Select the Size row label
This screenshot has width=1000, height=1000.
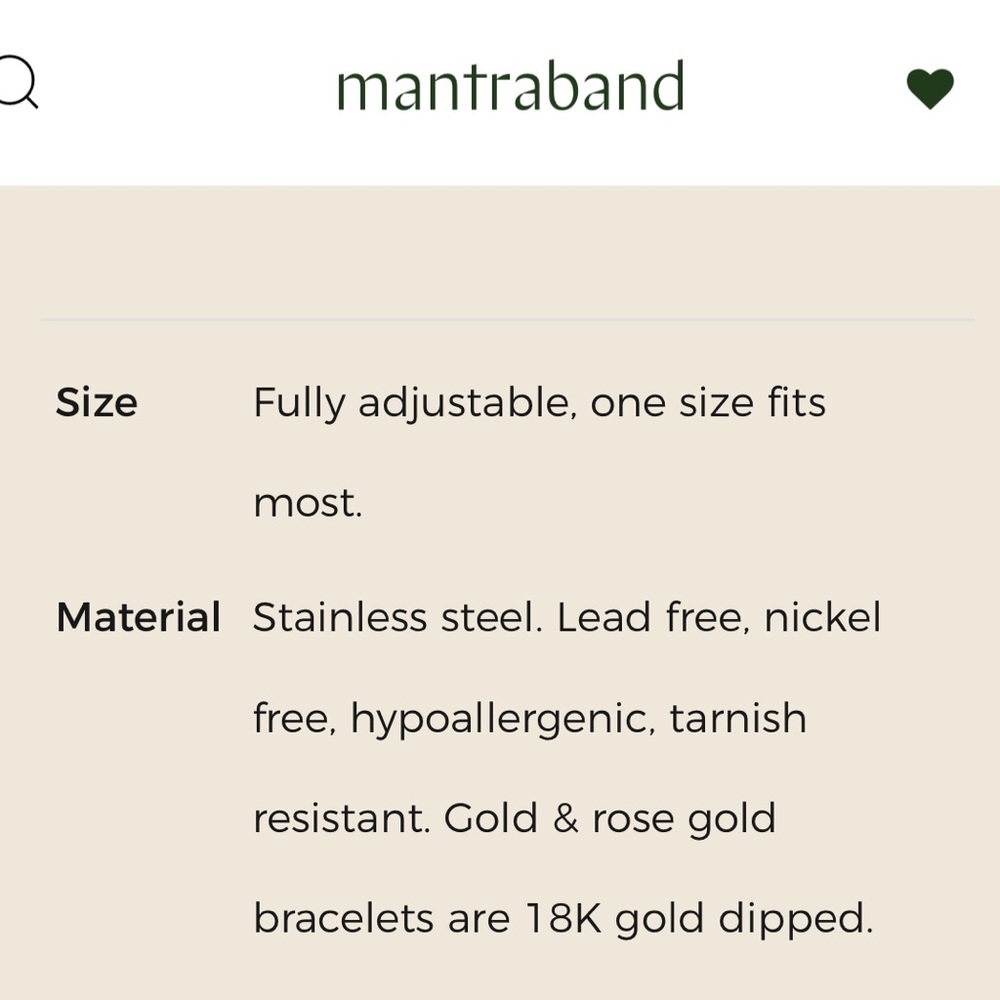[x=97, y=402]
